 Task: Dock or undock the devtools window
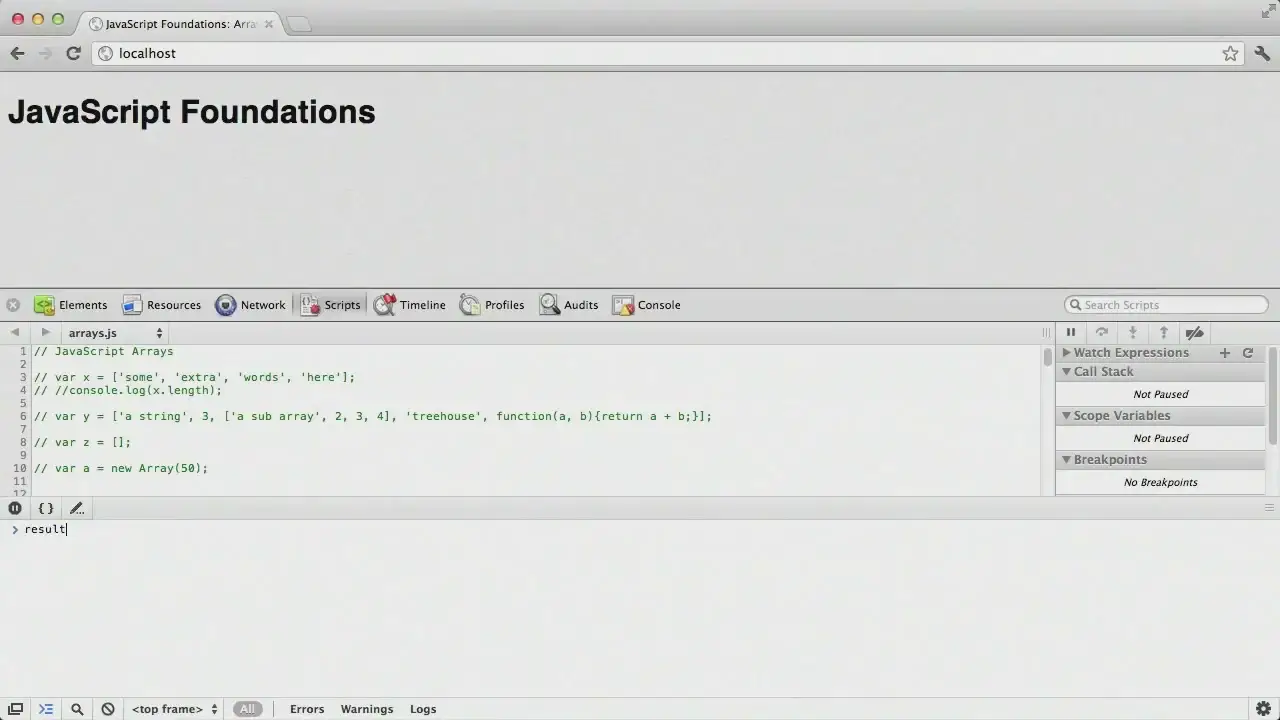[15, 709]
